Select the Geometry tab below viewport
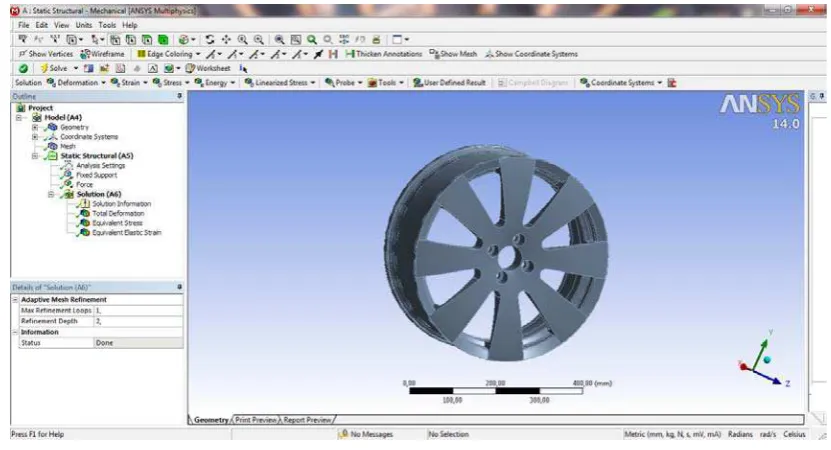831x450 pixels. click(211, 420)
